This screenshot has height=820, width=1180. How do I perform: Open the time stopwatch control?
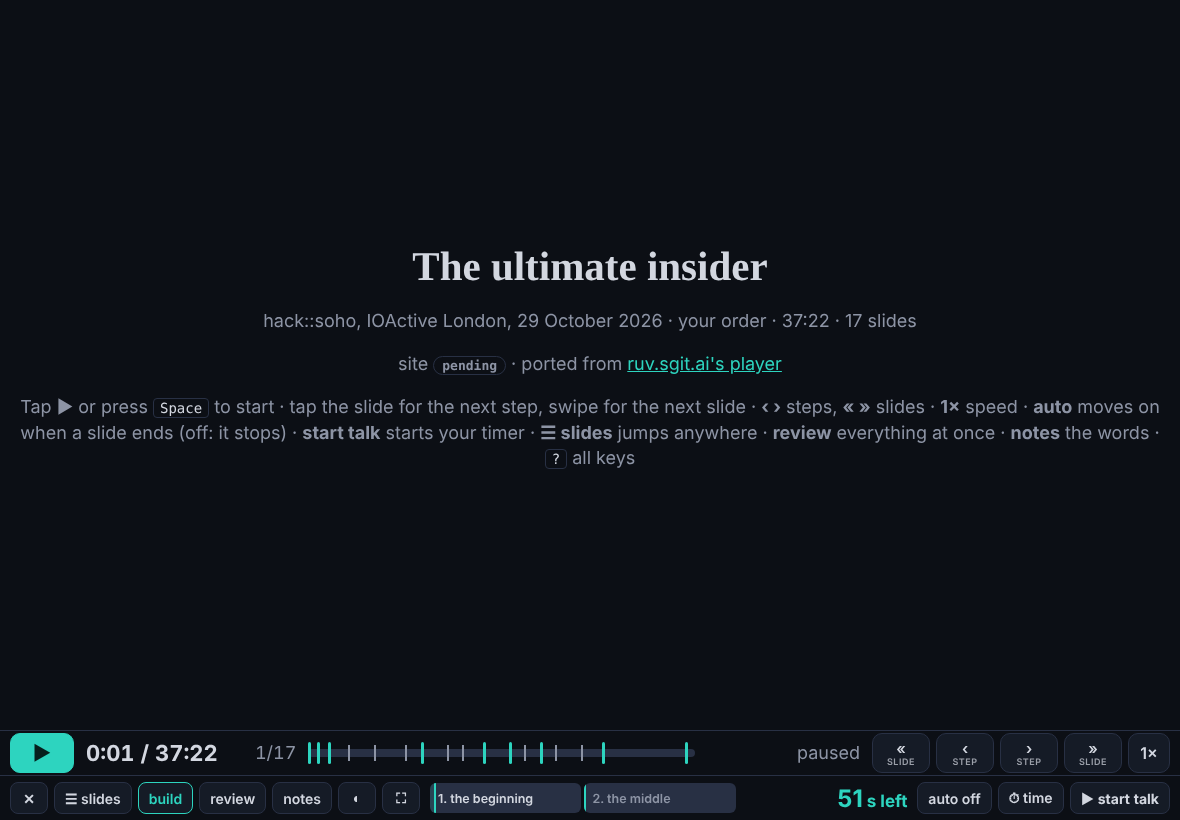pos(1031,799)
